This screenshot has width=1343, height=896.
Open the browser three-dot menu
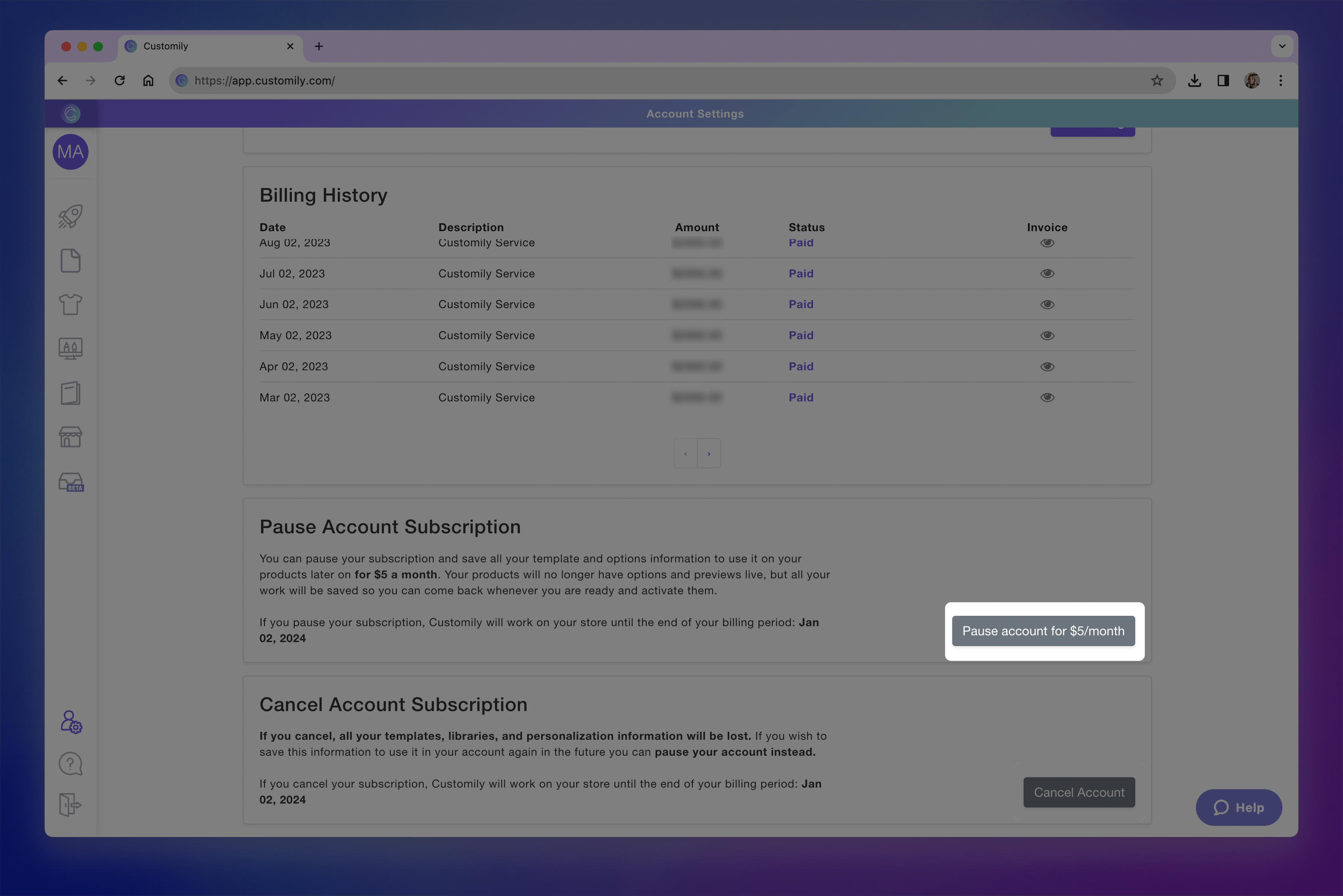coord(1281,81)
